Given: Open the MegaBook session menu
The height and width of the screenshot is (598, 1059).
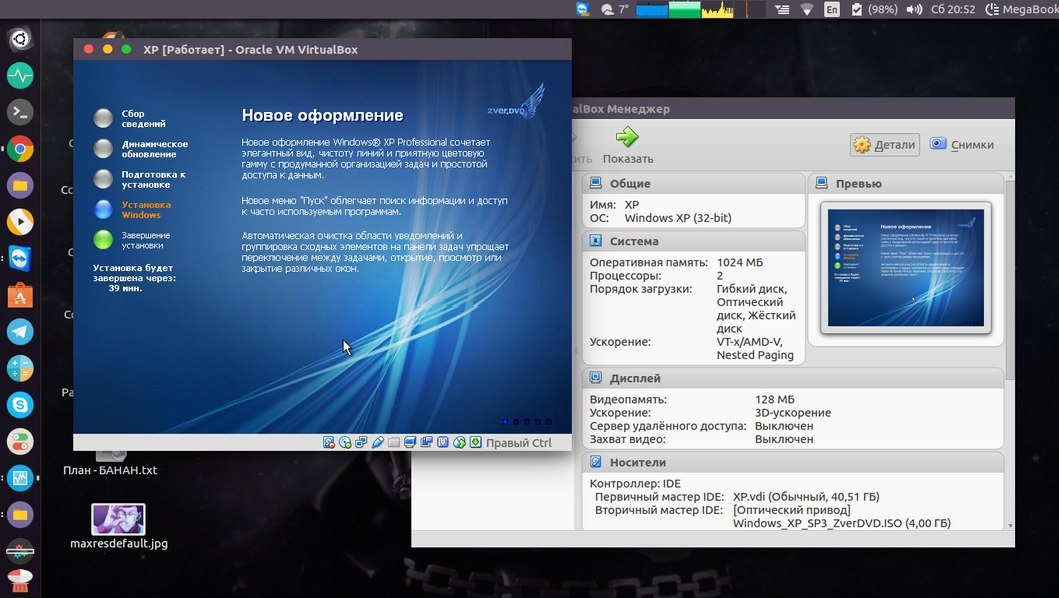Looking at the screenshot, I should (x=1022, y=9).
